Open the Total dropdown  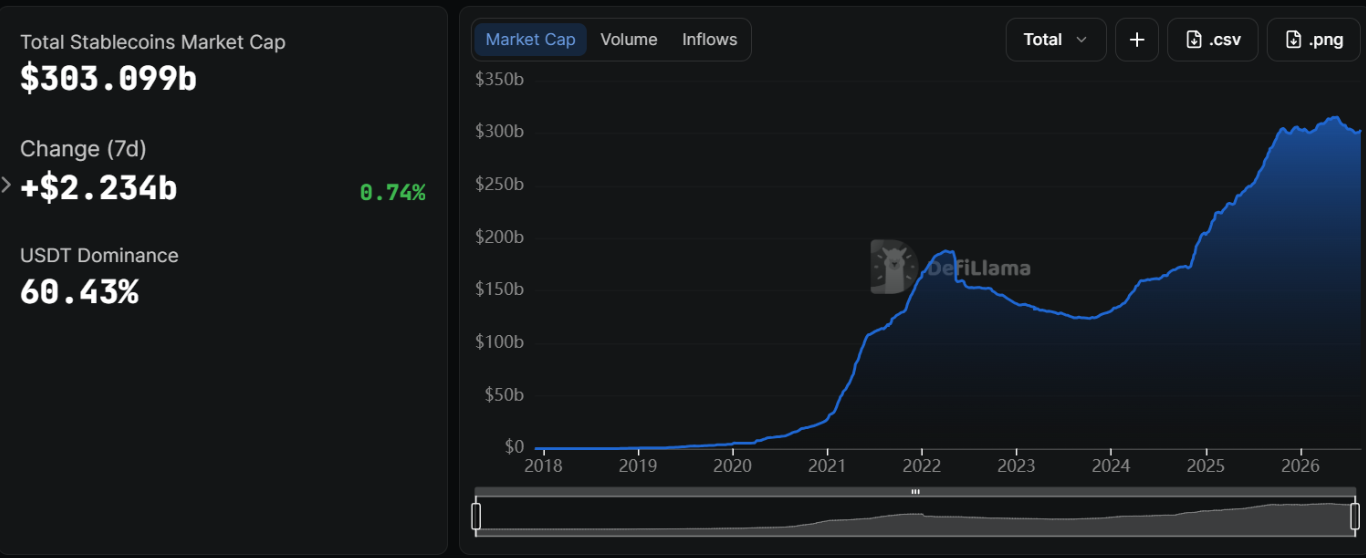(x=1056, y=40)
